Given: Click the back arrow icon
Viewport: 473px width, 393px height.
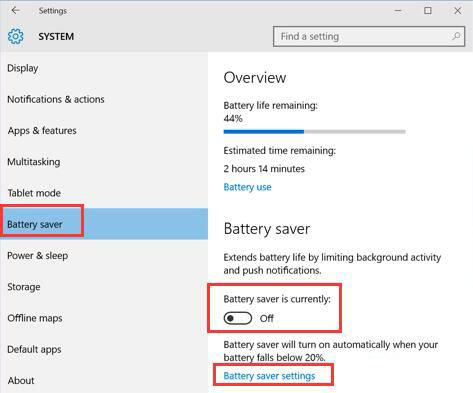Looking at the screenshot, I should [15, 11].
